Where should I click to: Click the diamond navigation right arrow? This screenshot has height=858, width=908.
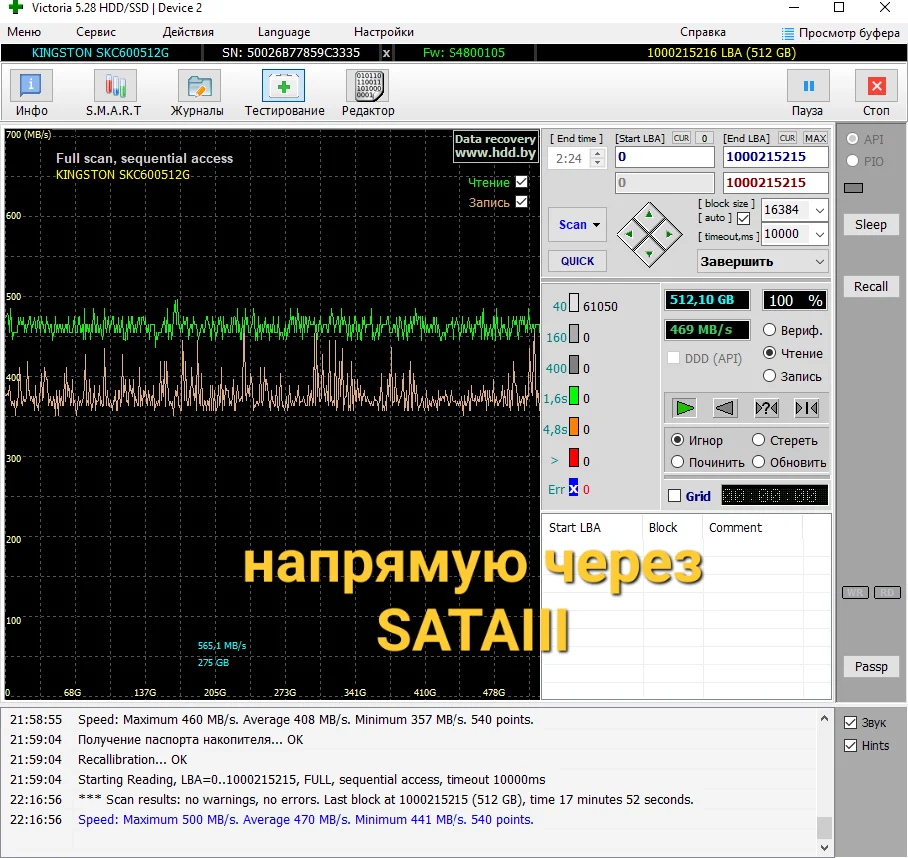pyautogui.click(x=669, y=234)
